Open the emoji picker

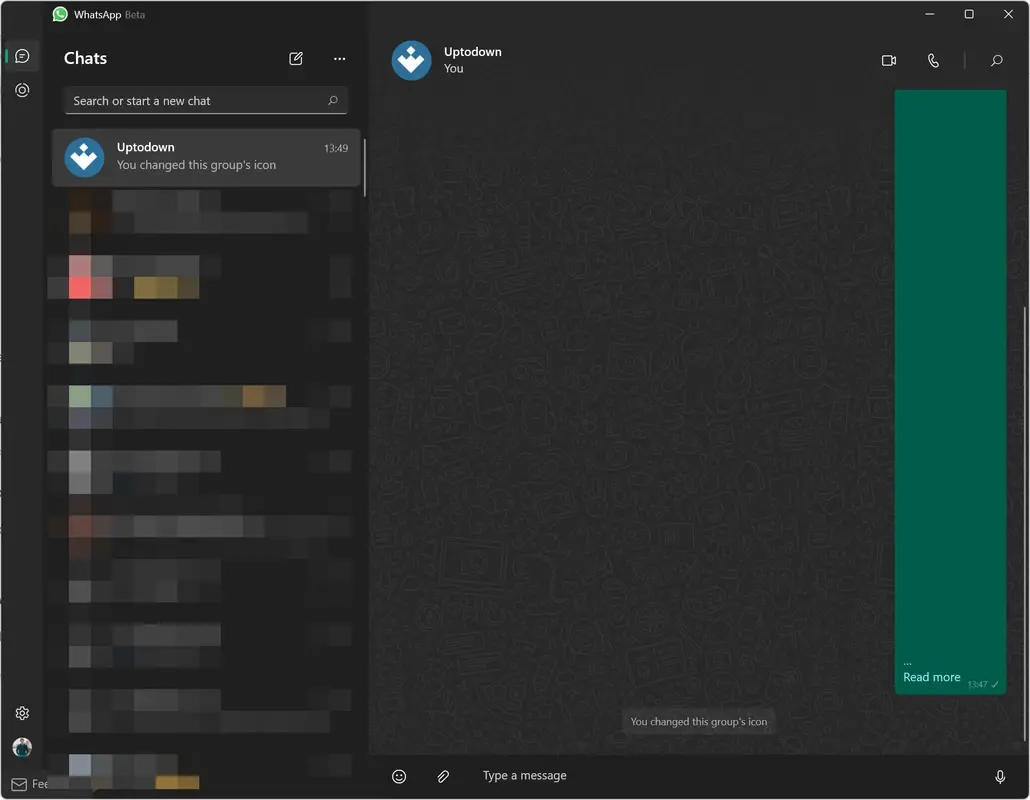tap(399, 775)
